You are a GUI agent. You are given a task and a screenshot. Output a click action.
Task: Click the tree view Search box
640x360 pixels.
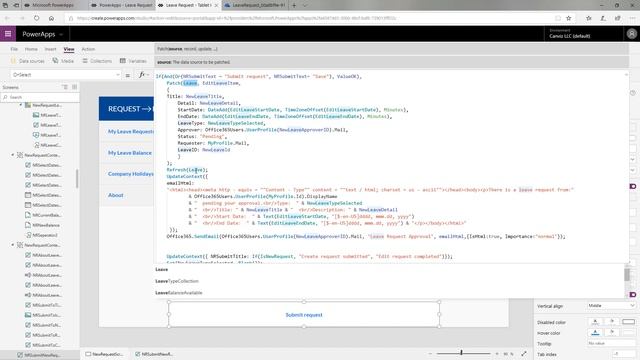[40, 97]
